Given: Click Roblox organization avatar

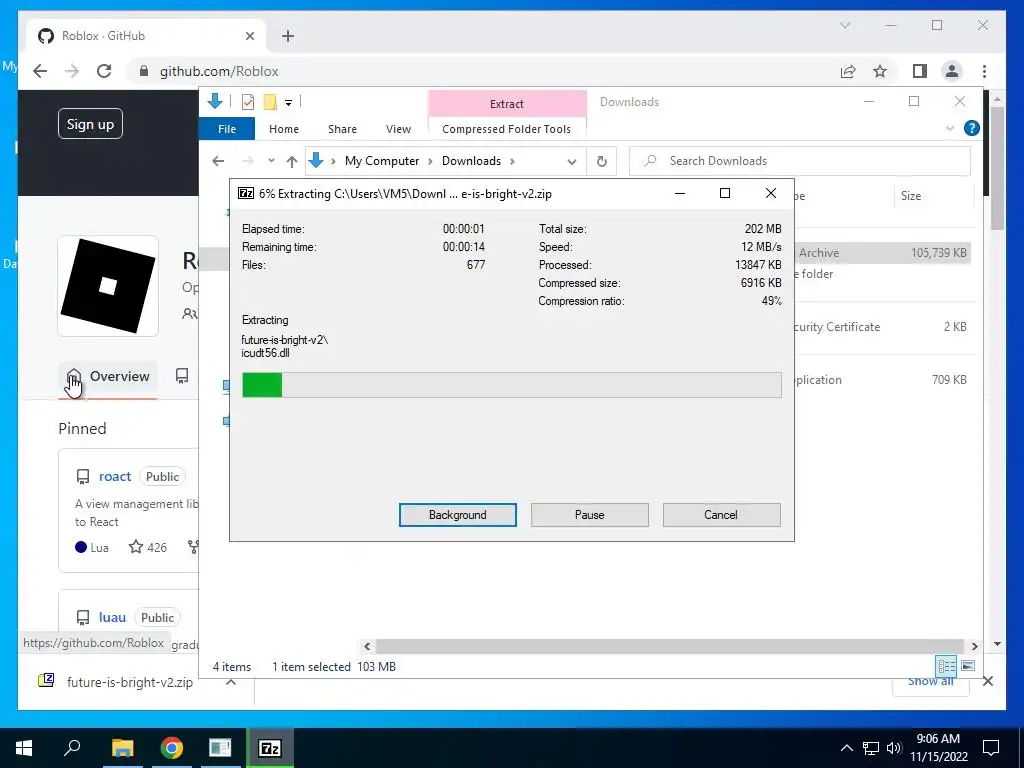Looking at the screenshot, I should [108, 286].
